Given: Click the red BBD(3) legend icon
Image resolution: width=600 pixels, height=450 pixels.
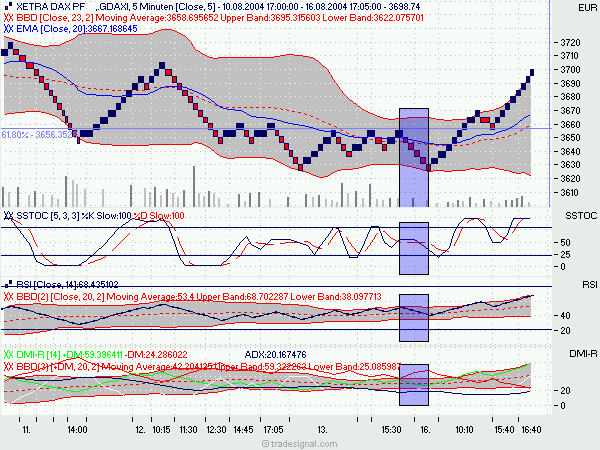Looking at the screenshot, I should [x=8, y=367].
